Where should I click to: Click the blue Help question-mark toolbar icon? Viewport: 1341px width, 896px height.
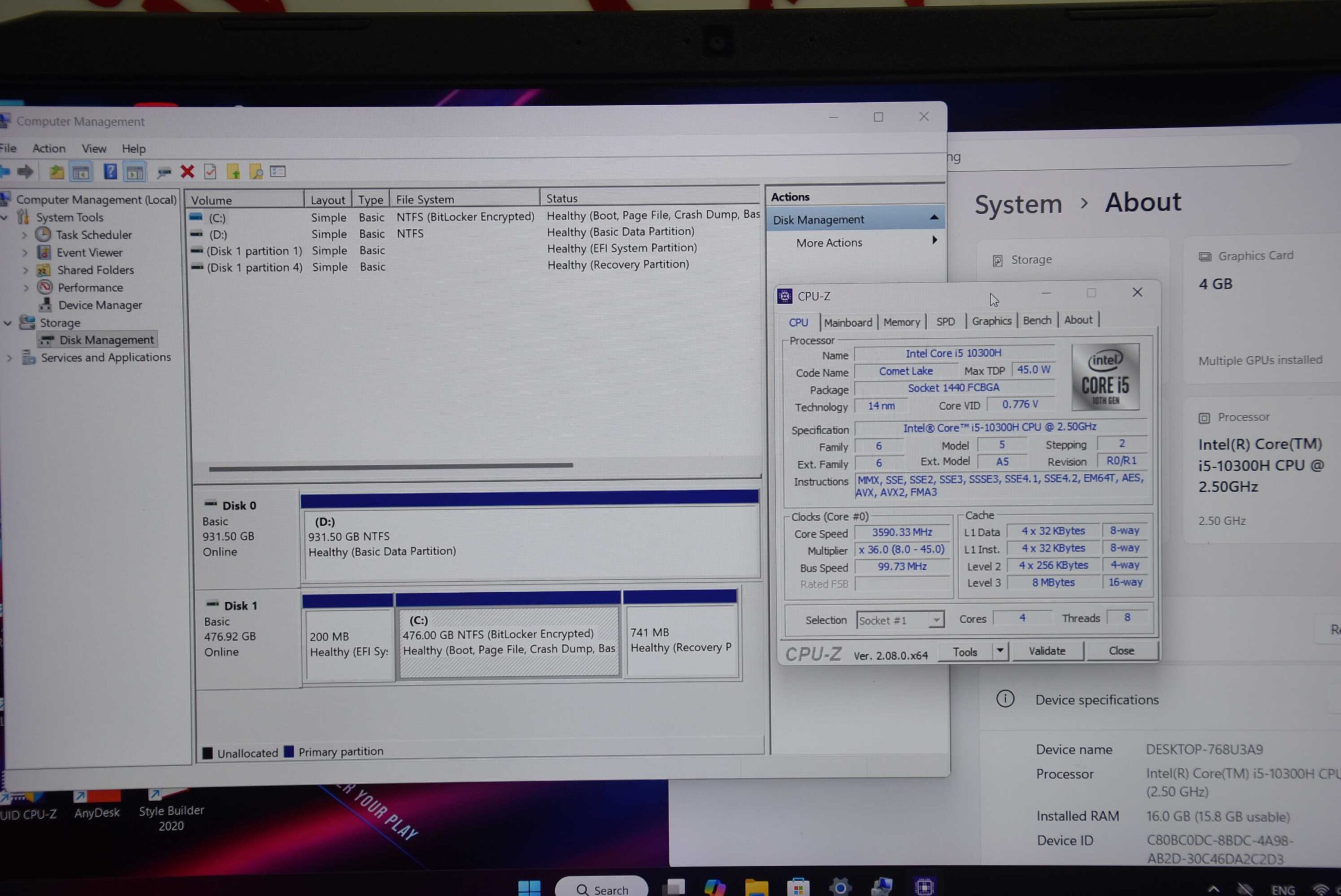[110, 171]
